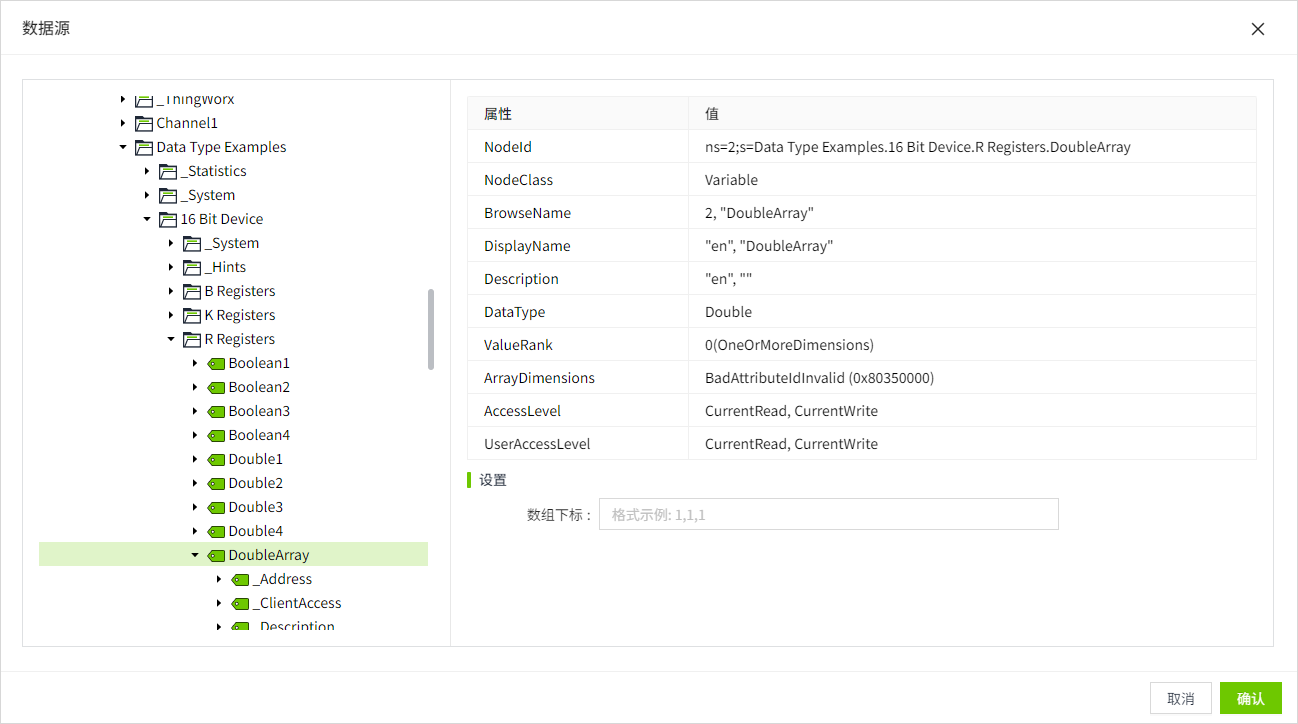The height and width of the screenshot is (724, 1298).
Task: Click the folder icon for K Registers
Action: [192, 315]
